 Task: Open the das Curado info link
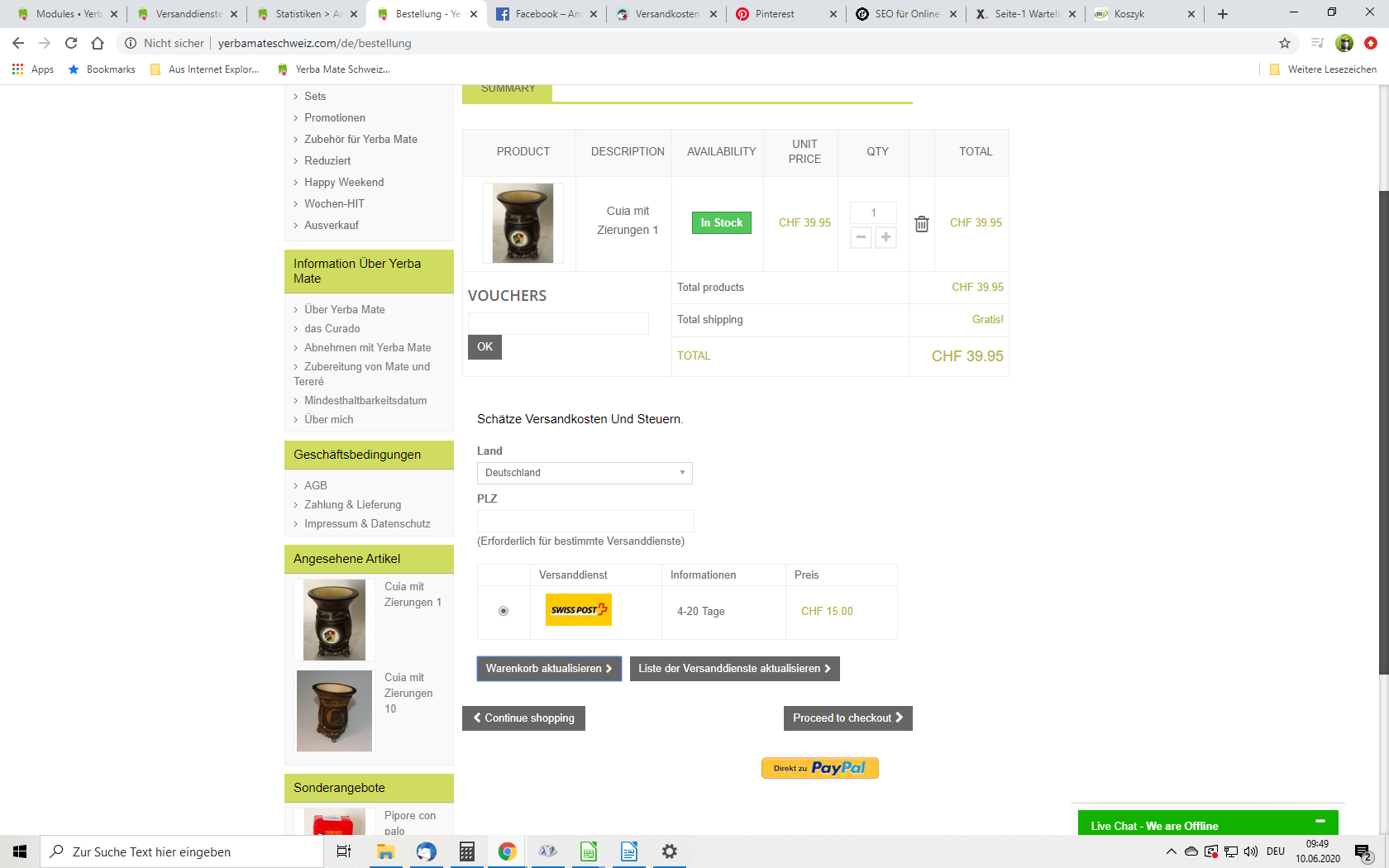click(x=332, y=328)
